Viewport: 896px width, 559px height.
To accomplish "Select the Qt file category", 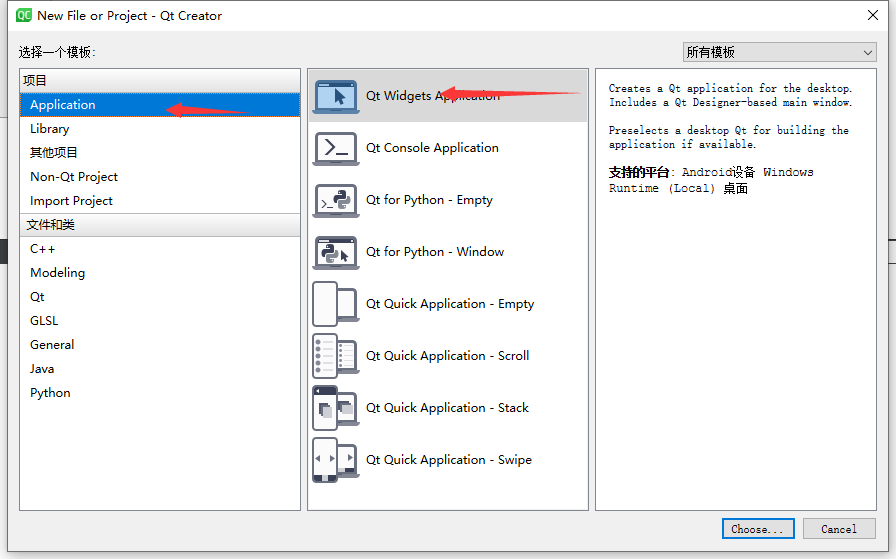I will (160, 297).
